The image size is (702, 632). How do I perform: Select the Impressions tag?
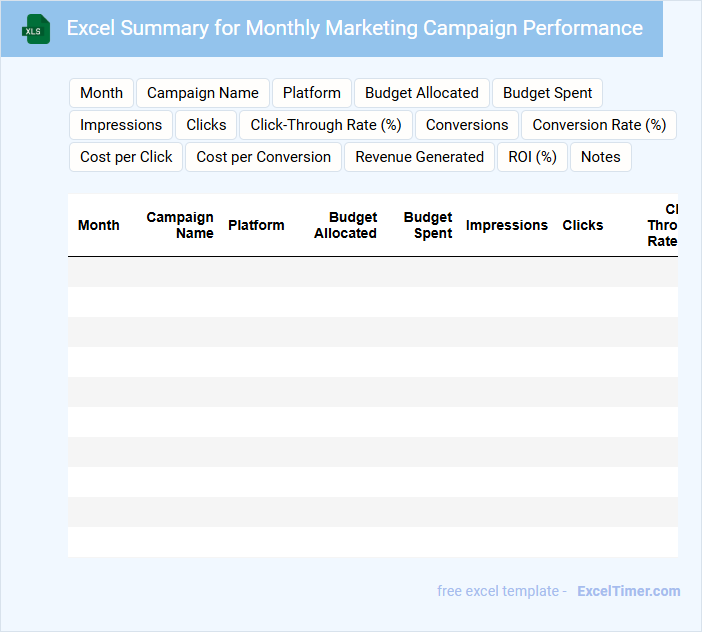click(x=121, y=125)
